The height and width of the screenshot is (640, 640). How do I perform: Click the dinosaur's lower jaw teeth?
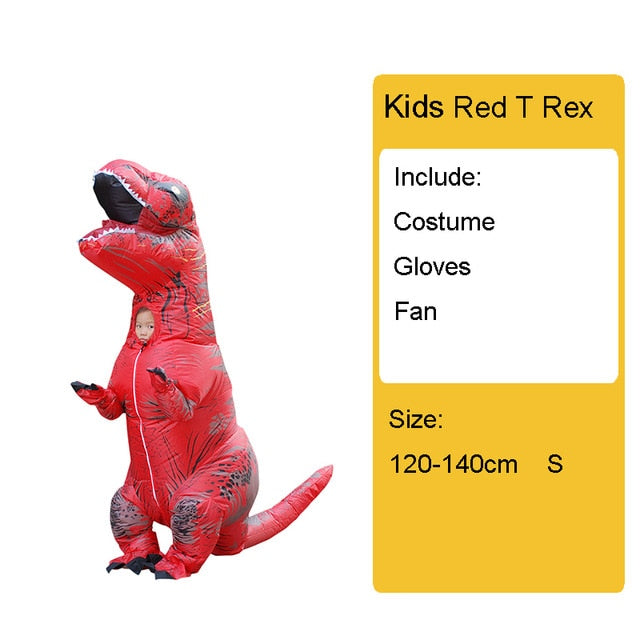(x=106, y=233)
